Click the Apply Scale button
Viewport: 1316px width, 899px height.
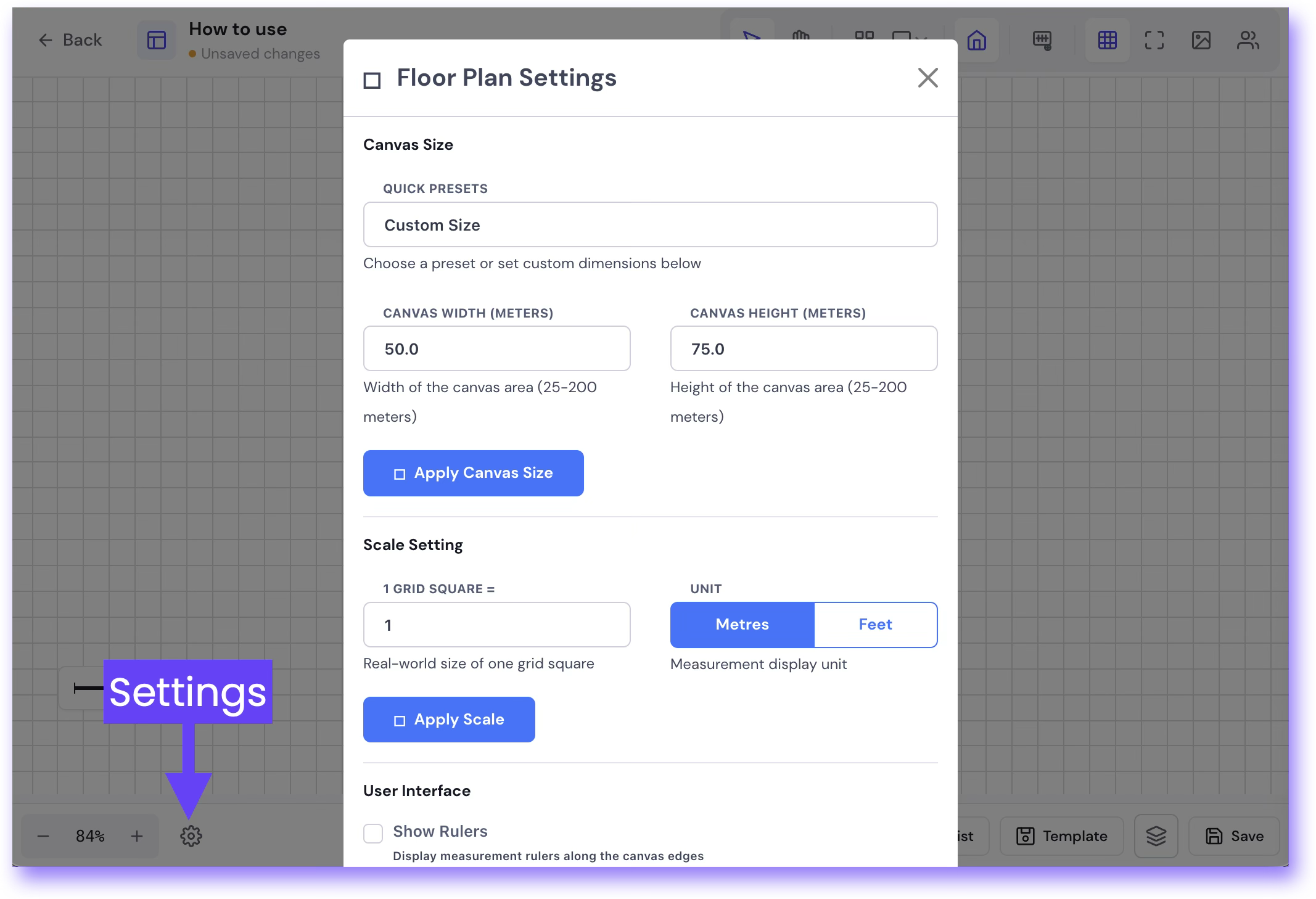point(449,720)
